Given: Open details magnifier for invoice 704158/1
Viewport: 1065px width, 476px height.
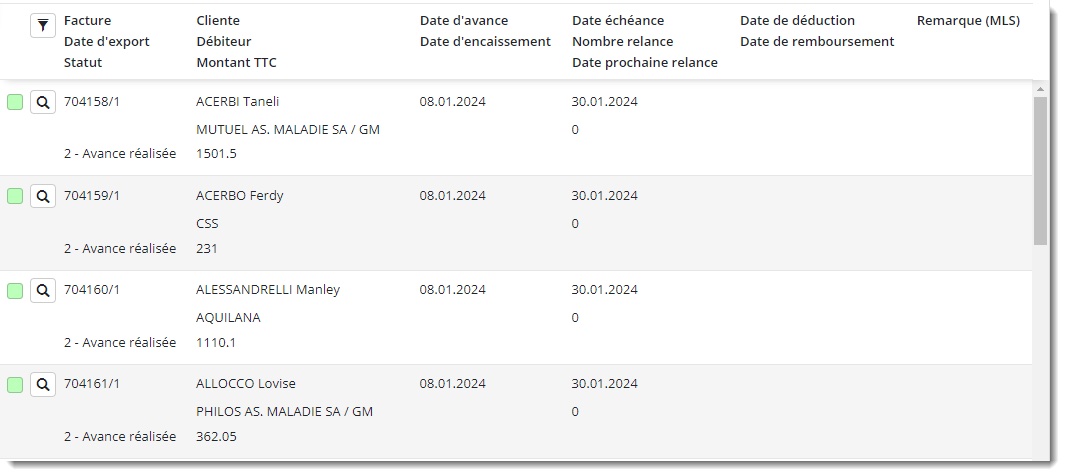Looking at the screenshot, I should 43,102.
